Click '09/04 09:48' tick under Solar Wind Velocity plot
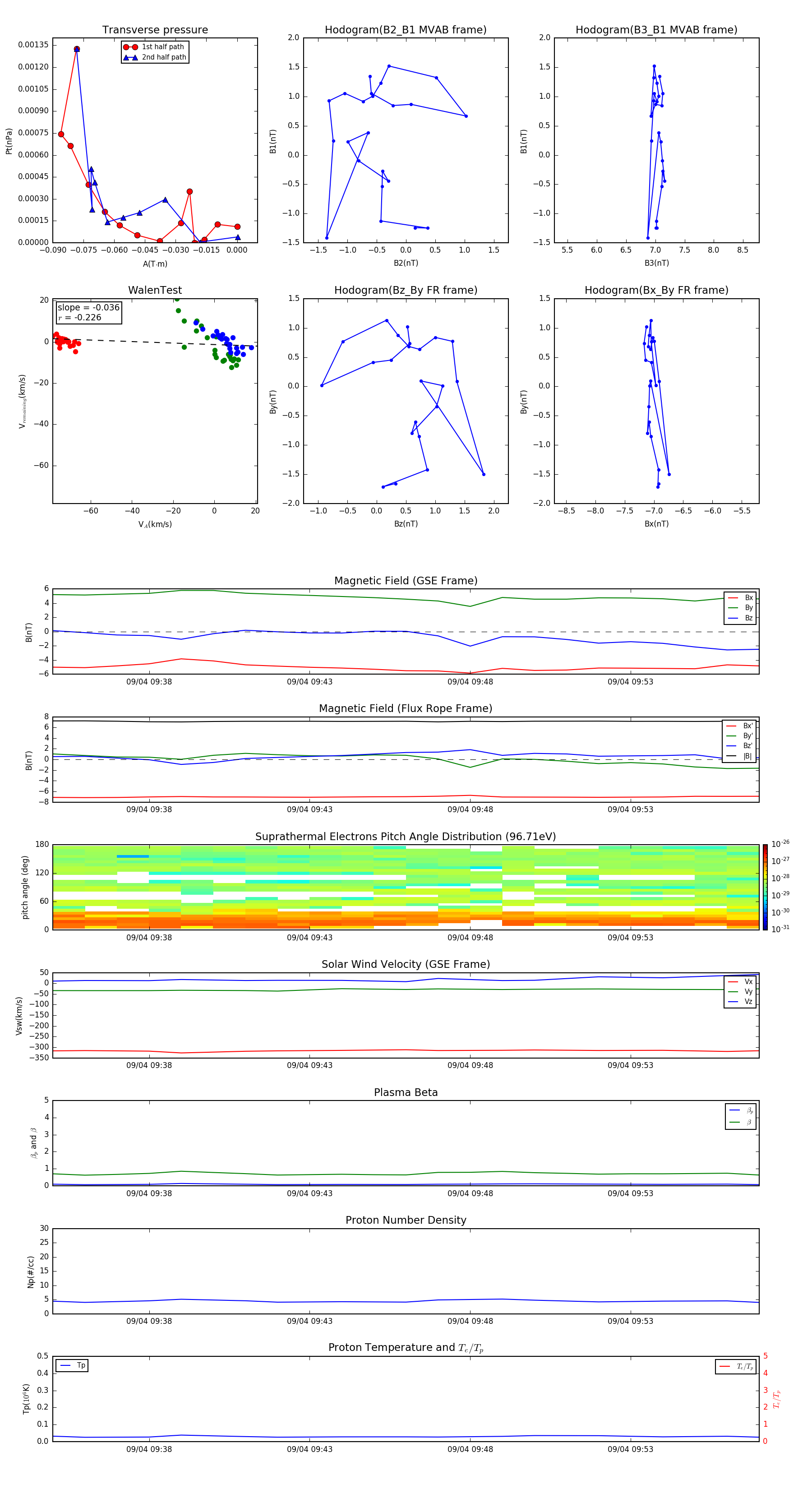Viewport: 812px width, 1489px height. coord(471,1065)
